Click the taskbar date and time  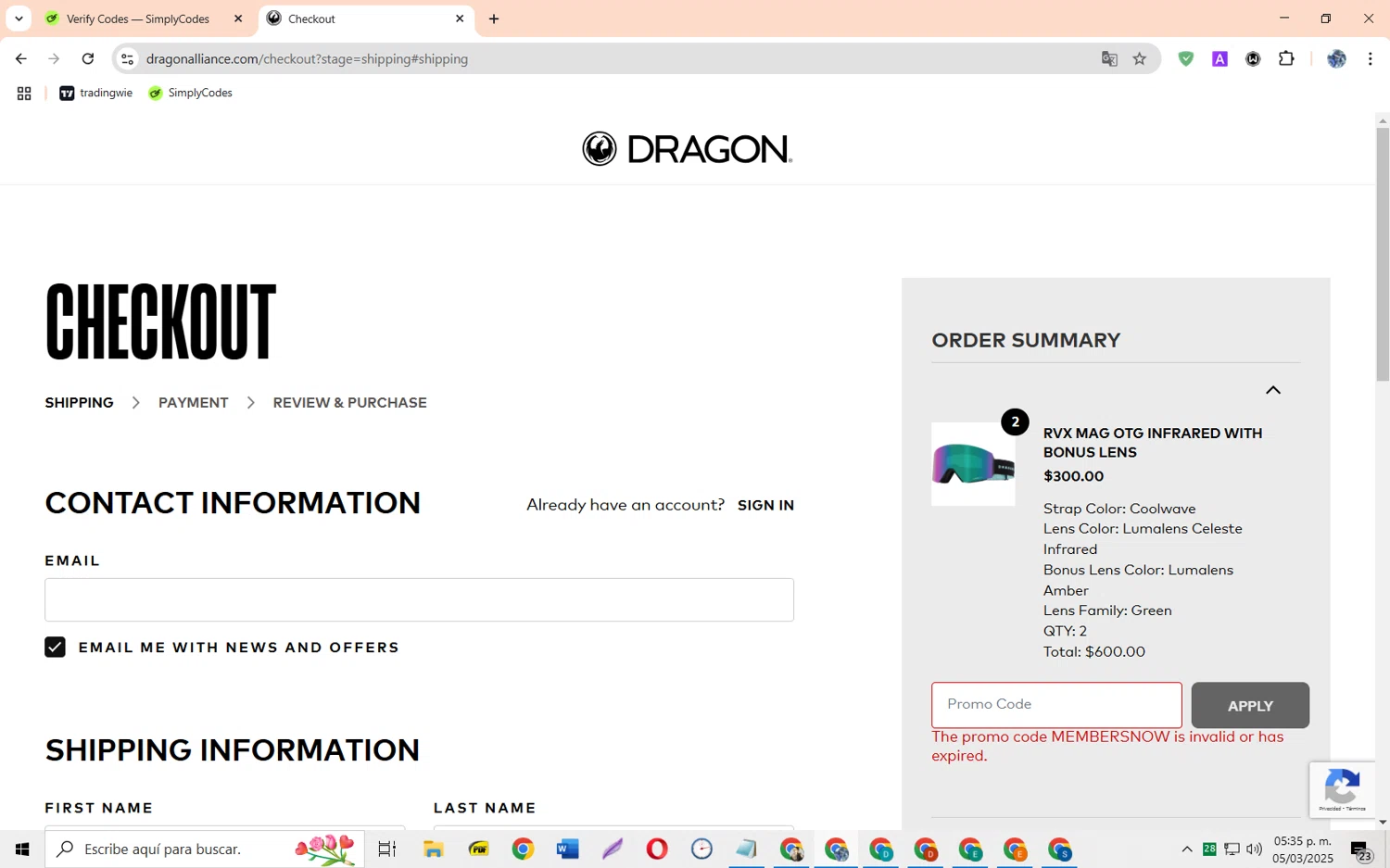[1303, 849]
